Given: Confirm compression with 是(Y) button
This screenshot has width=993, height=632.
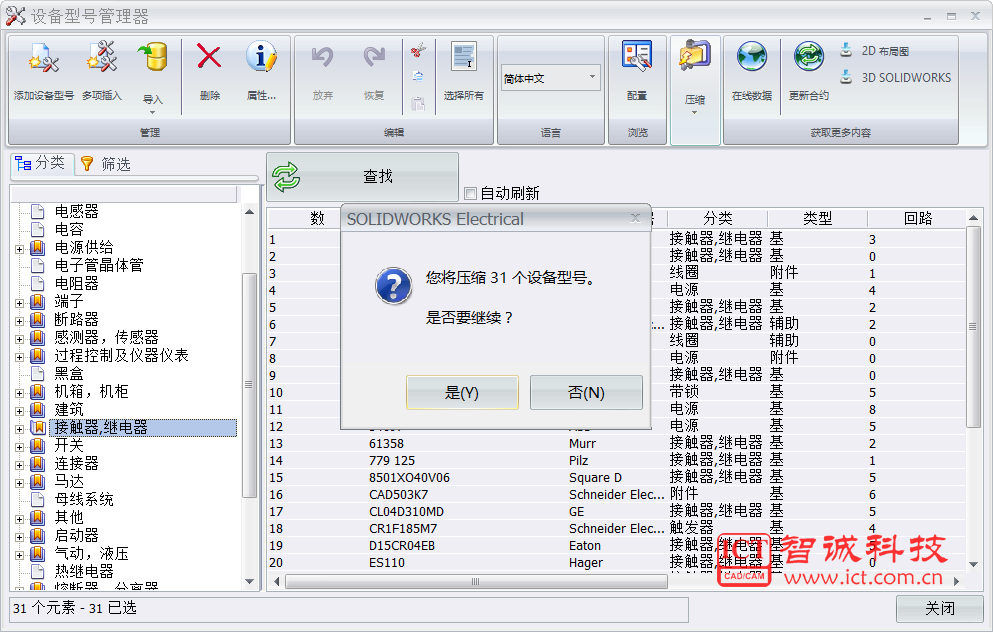Looking at the screenshot, I should click(x=462, y=393).
